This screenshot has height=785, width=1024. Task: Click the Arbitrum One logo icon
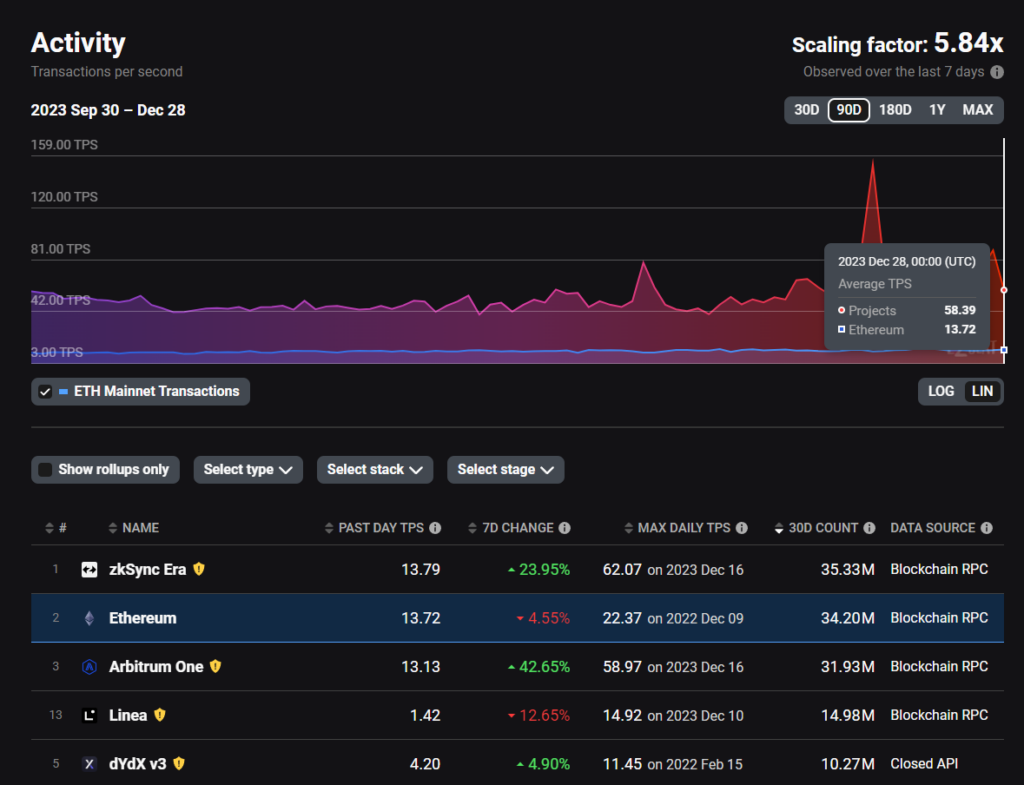coord(89,667)
